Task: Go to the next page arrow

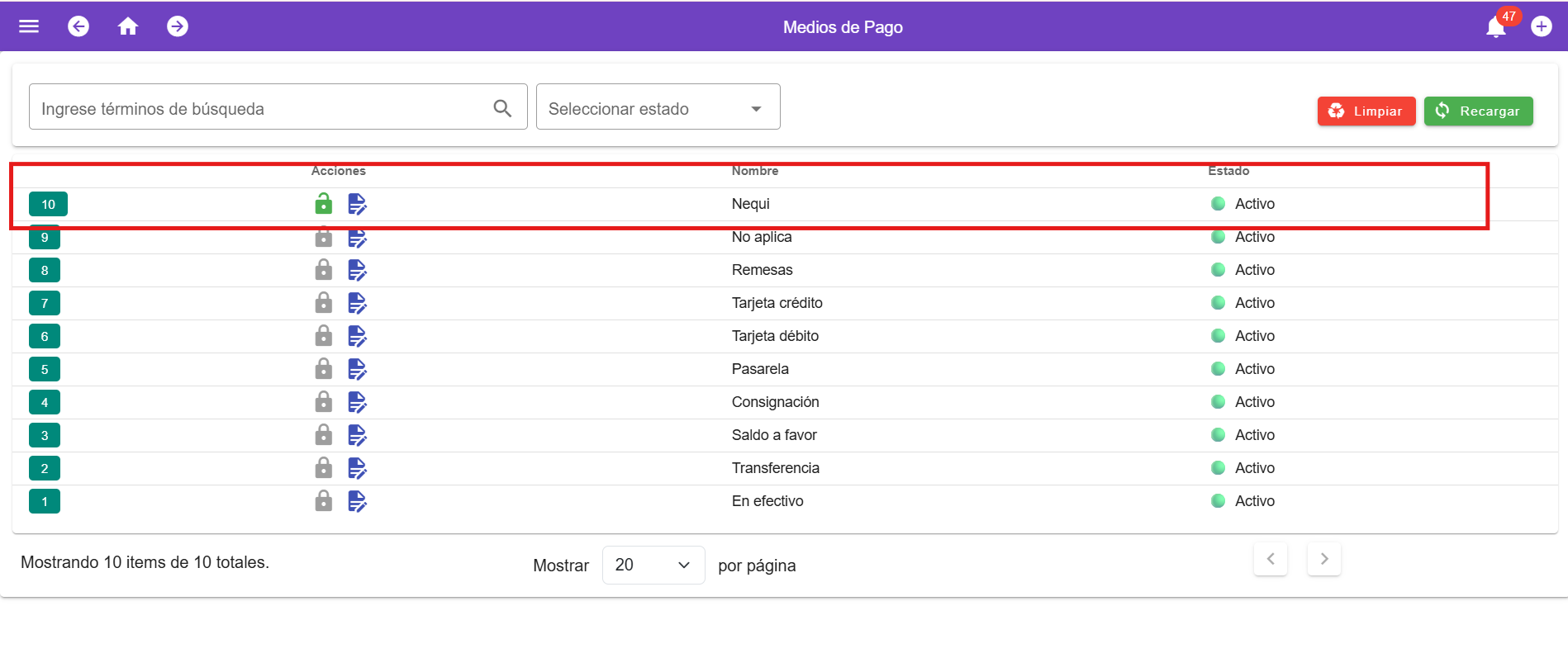Action: pyautogui.click(x=1323, y=559)
